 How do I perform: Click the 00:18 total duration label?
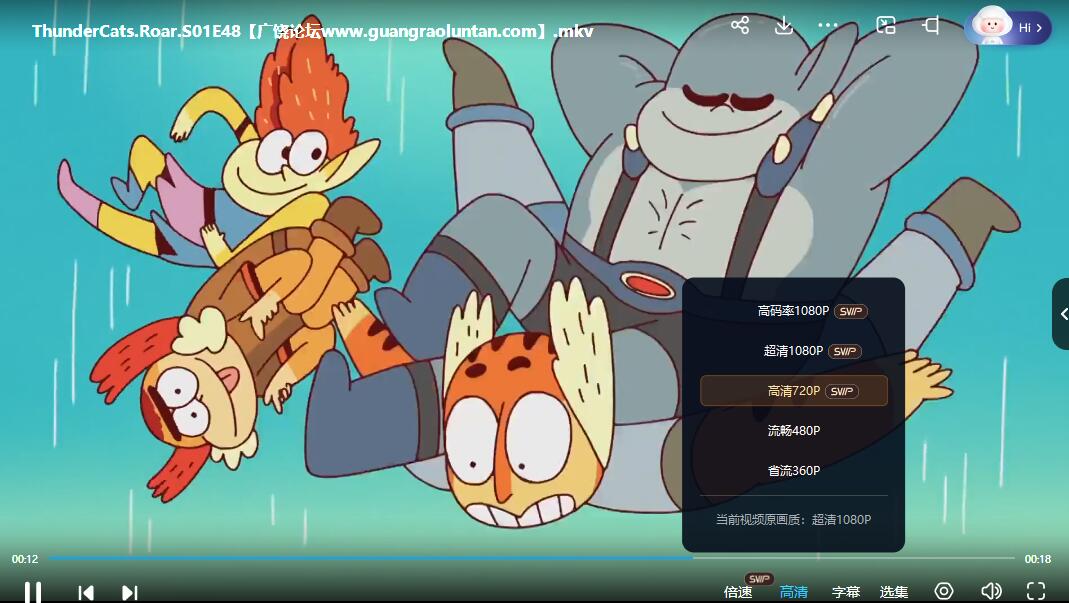pyautogui.click(x=1038, y=559)
